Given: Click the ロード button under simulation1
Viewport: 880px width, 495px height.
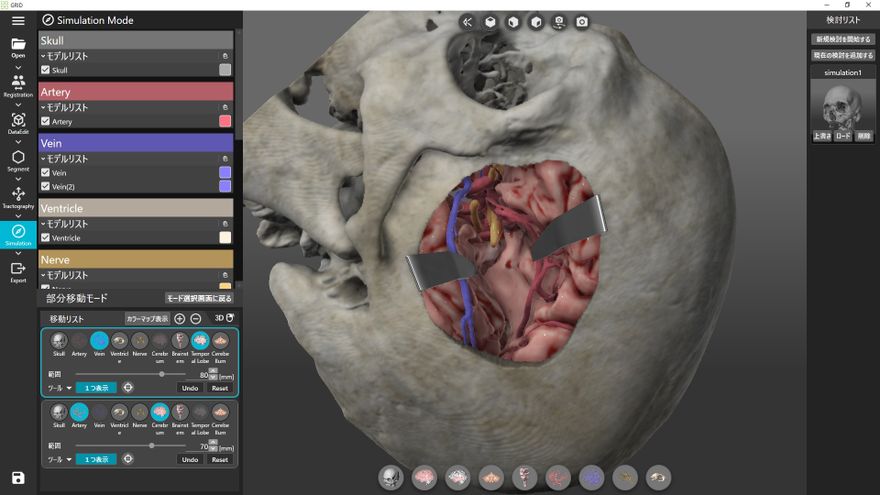Looking at the screenshot, I should (x=843, y=136).
